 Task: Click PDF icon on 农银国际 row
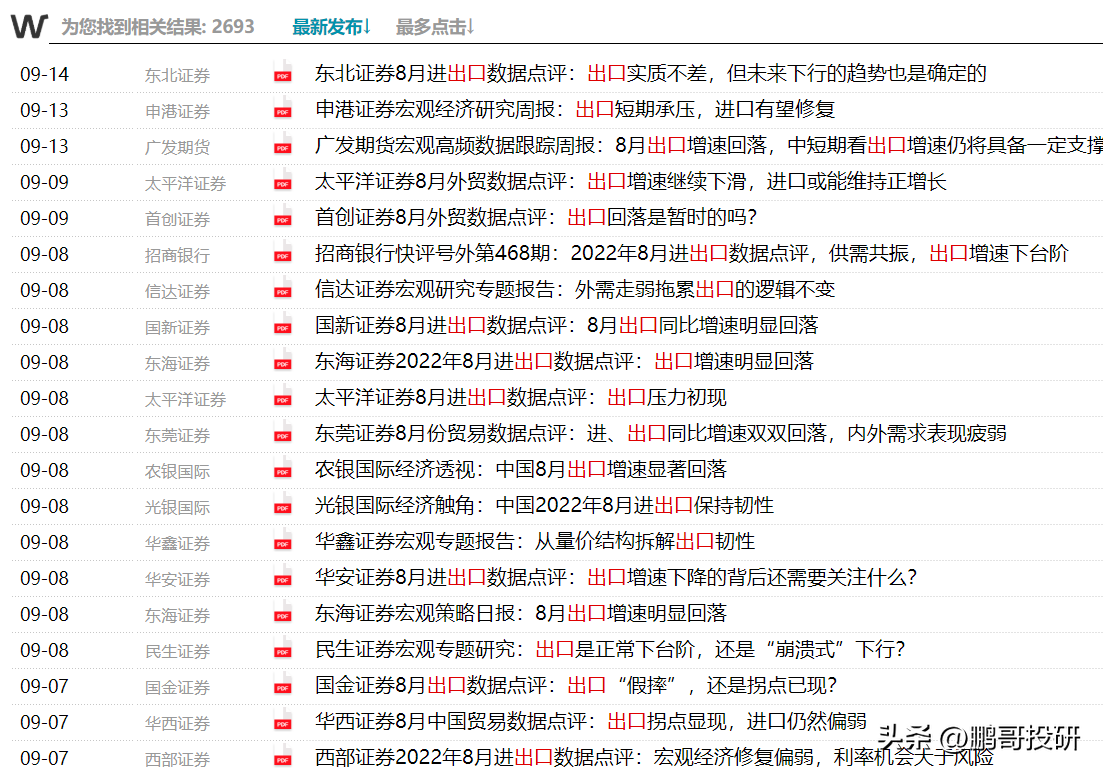coord(283,470)
